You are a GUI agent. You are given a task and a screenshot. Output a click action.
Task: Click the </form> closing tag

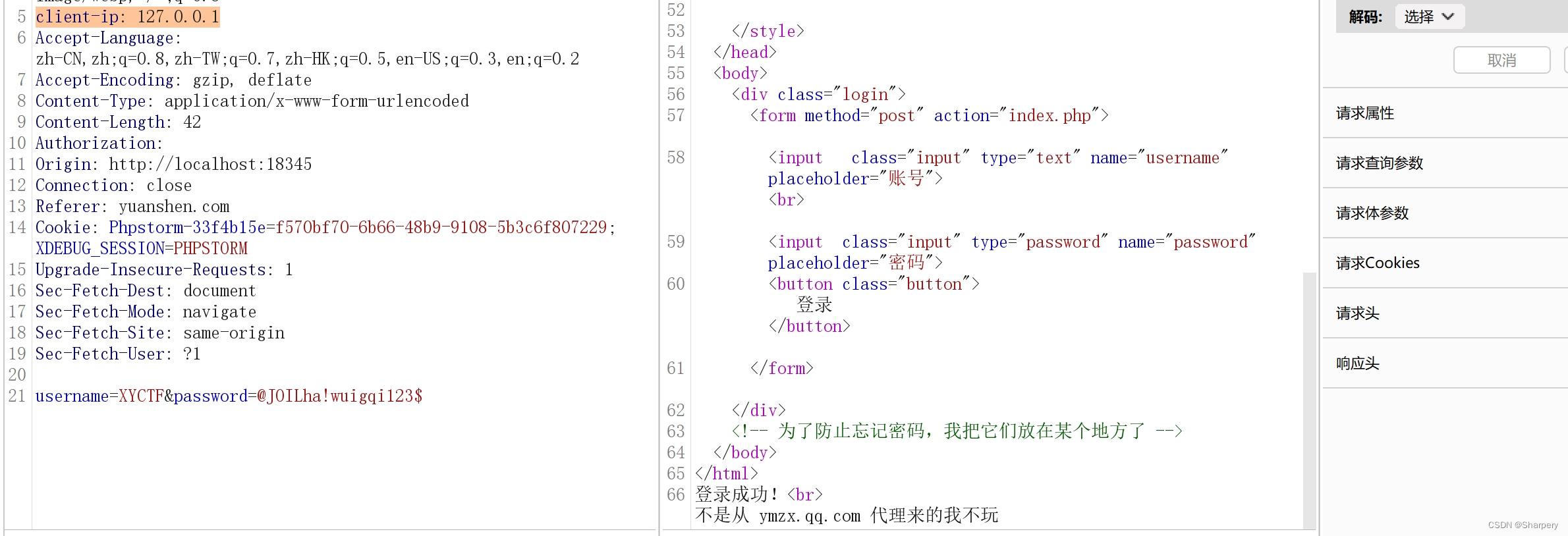pos(782,369)
